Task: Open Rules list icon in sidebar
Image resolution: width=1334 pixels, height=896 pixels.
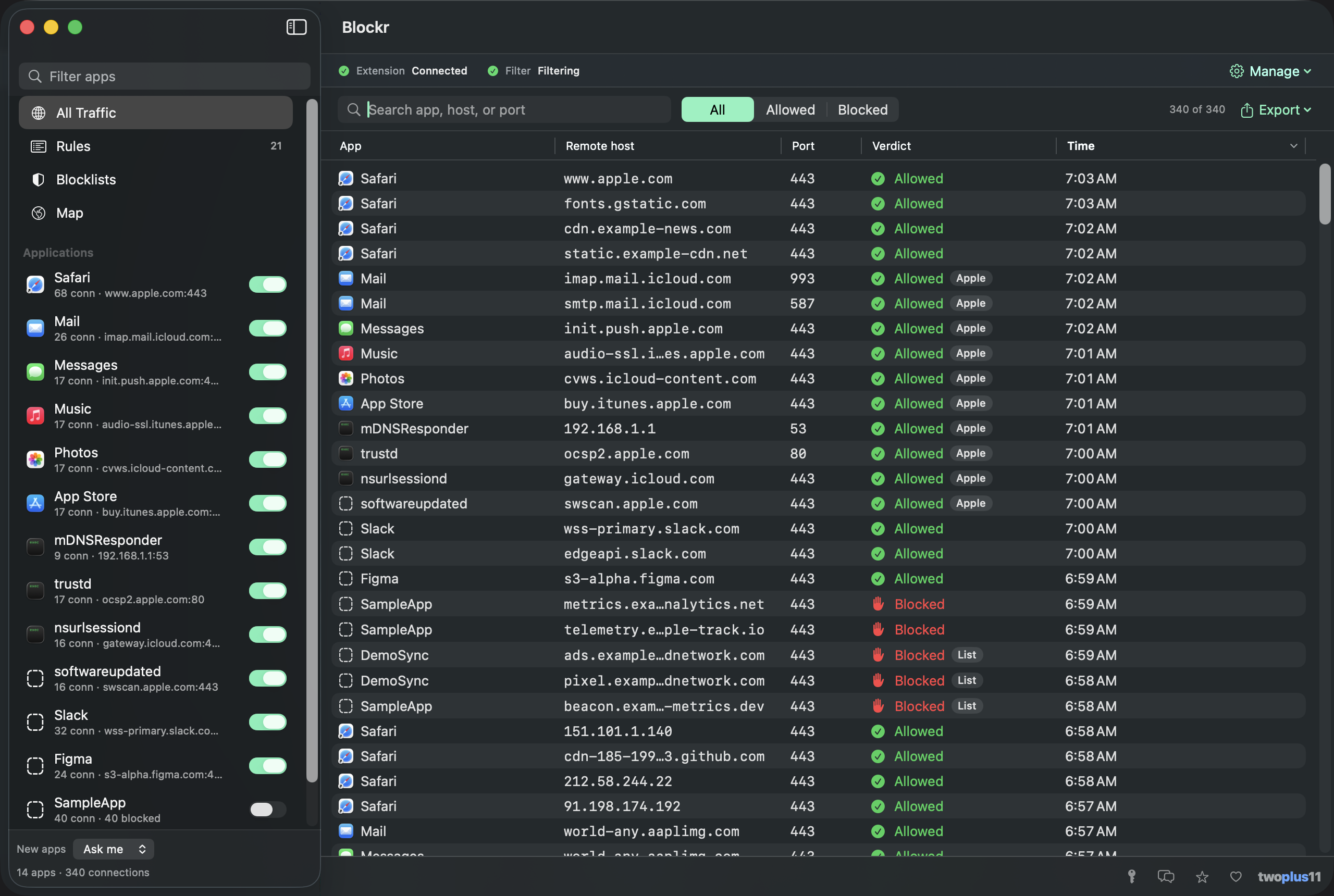Action: pos(38,146)
